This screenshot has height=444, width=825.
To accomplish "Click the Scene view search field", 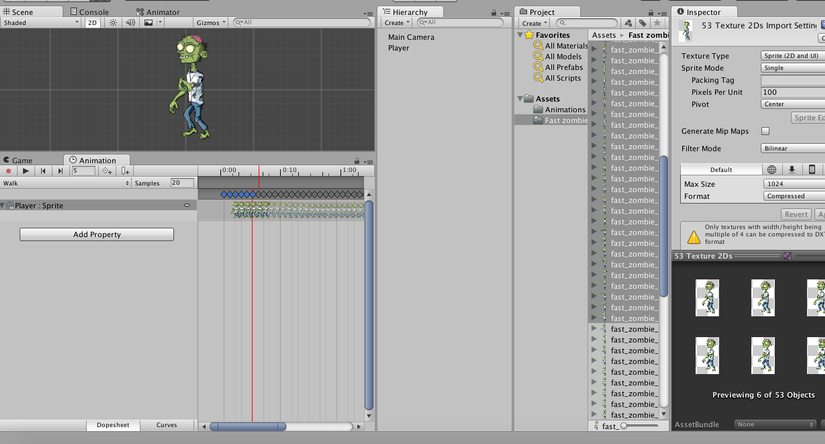I will 301,23.
